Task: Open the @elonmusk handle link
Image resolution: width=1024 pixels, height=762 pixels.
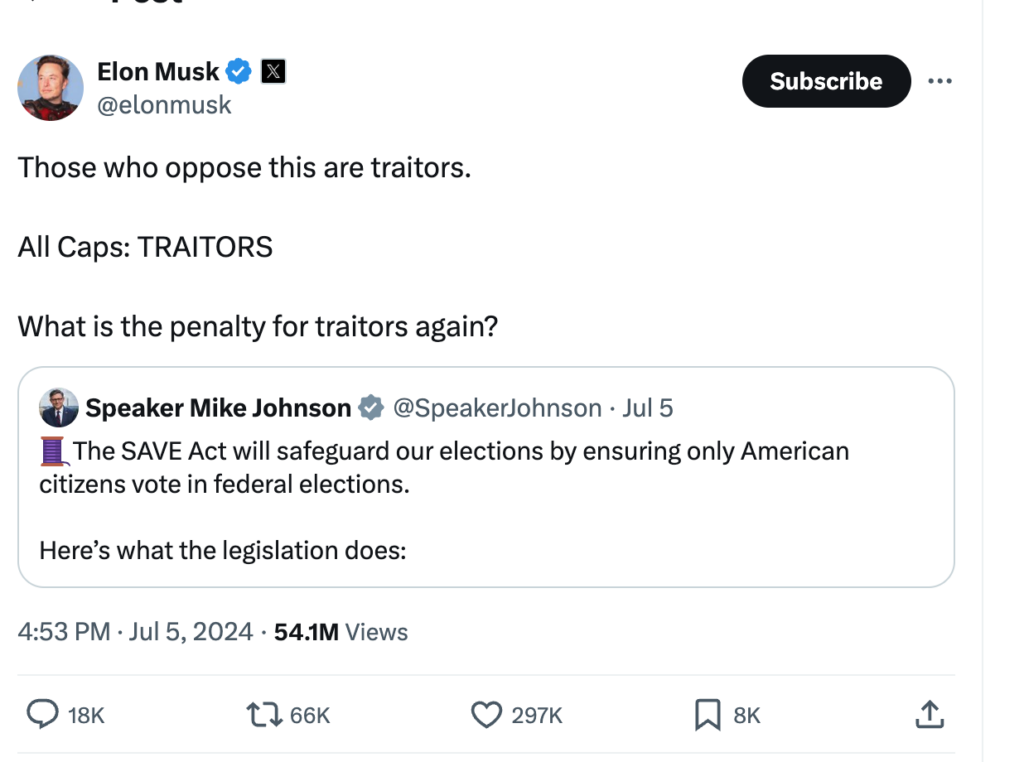Action: (x=164, y=105)
